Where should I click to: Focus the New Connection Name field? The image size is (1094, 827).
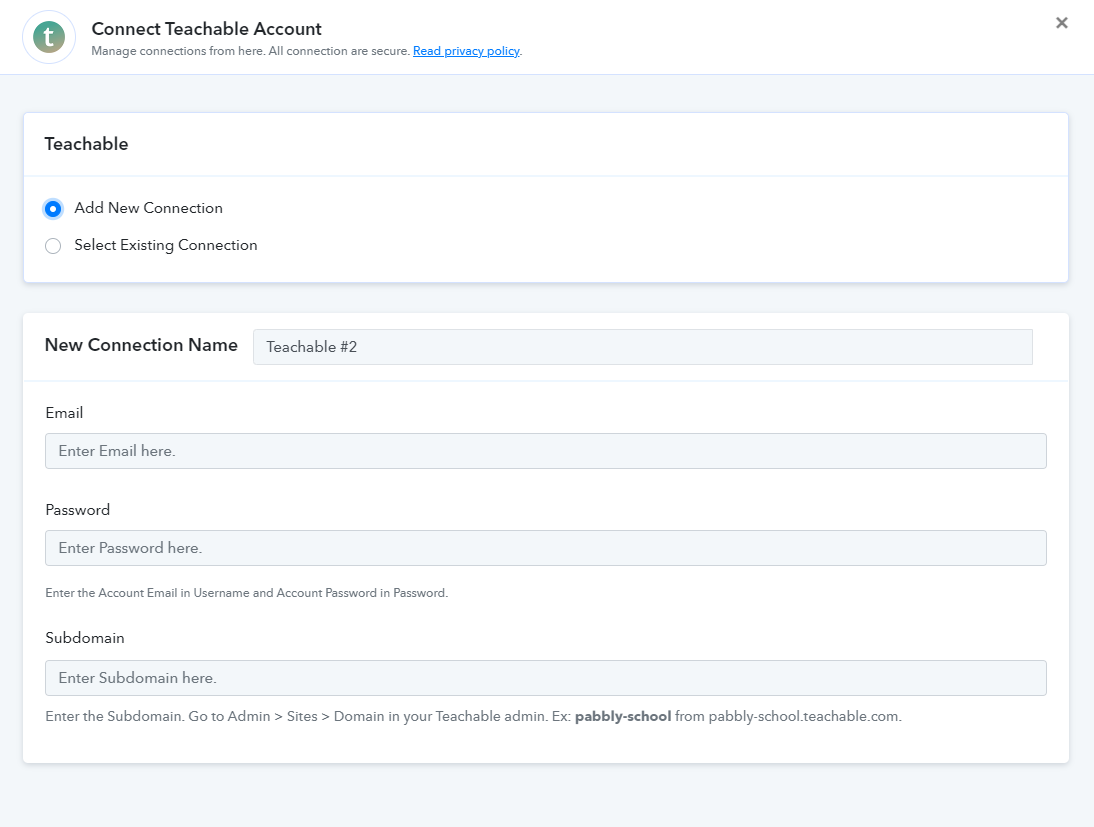tap(643, 347)
